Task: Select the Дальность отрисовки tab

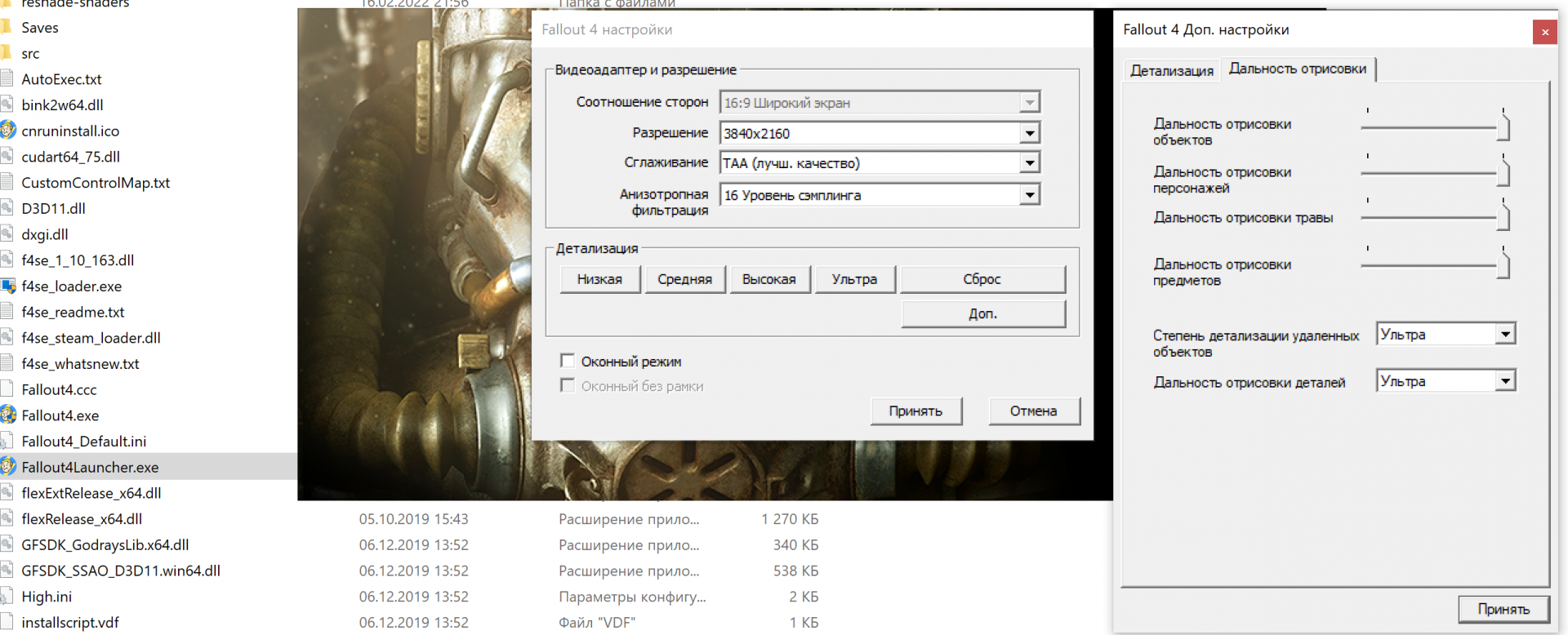Action: point(1297,69)
